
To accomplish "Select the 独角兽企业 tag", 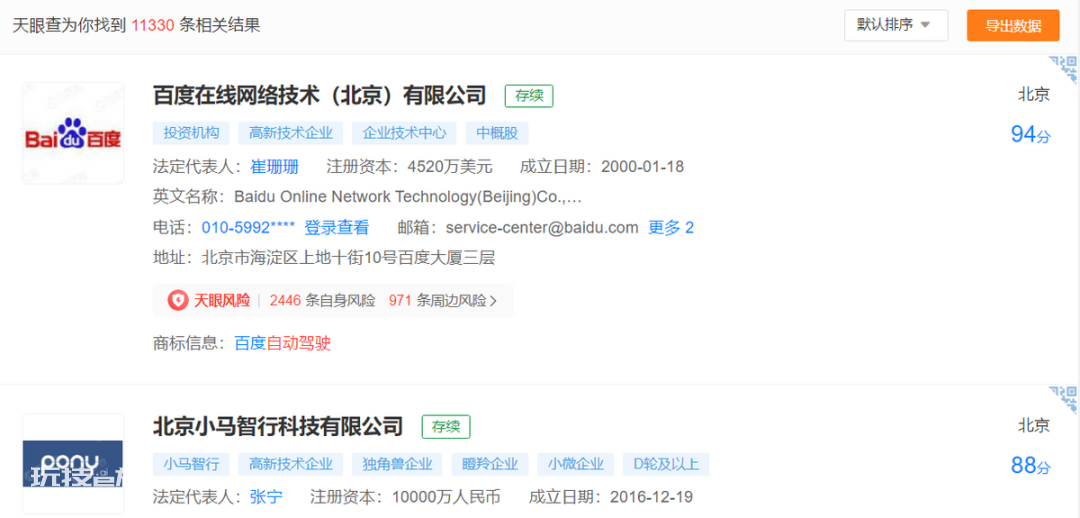I will click(x=397, y=464).
